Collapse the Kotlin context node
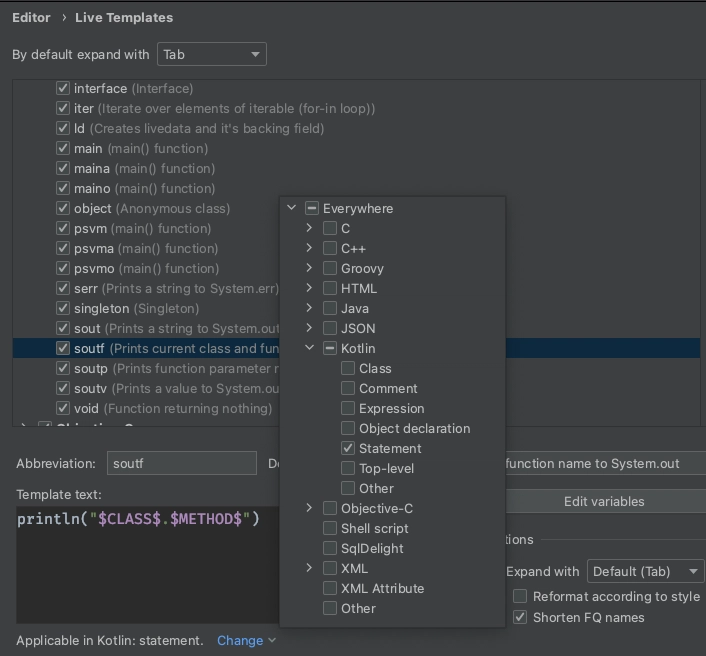 tap(309, 348)
